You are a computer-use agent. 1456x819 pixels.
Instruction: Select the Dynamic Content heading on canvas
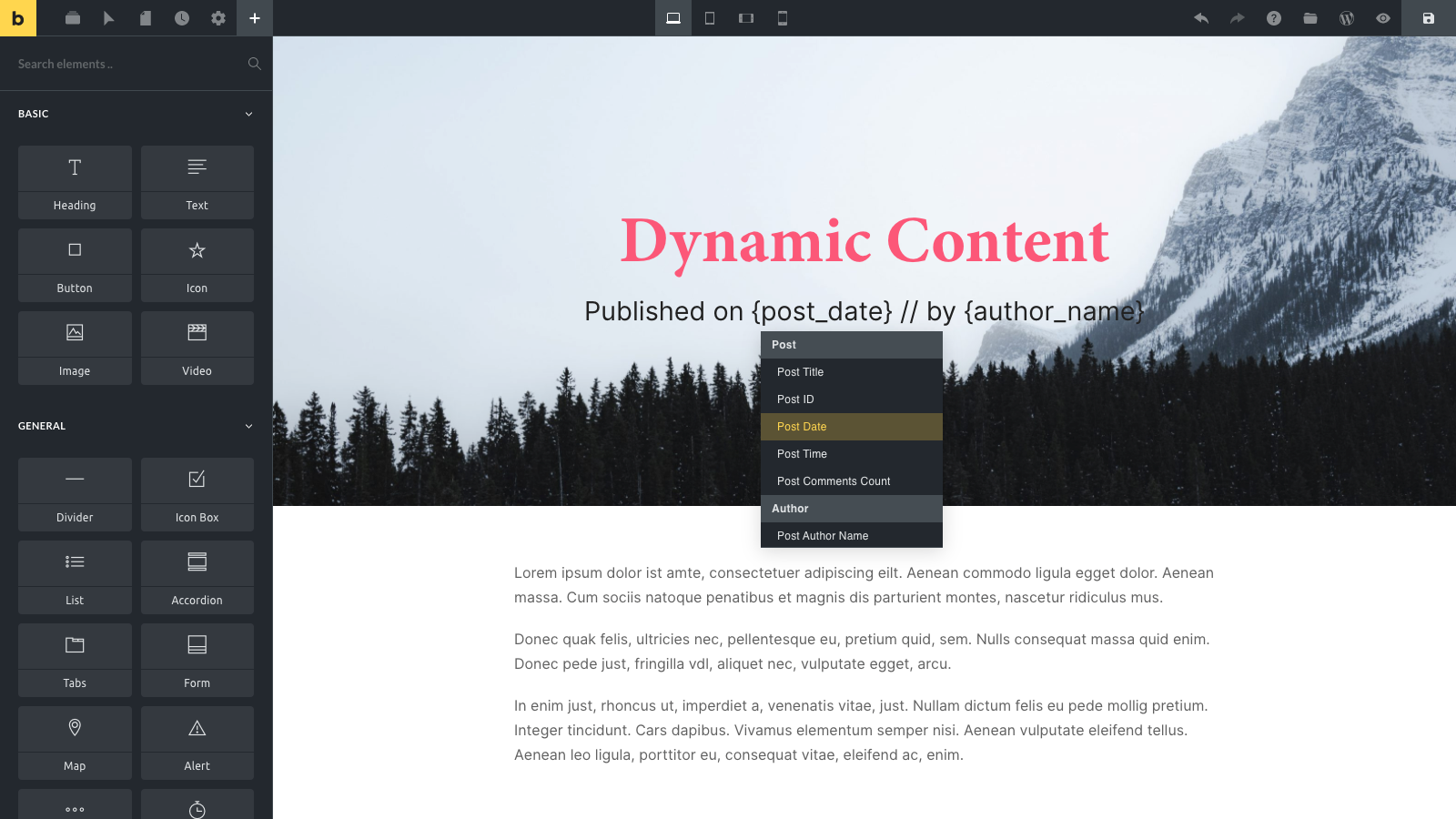pyautogui.click(x=864, y=242)
